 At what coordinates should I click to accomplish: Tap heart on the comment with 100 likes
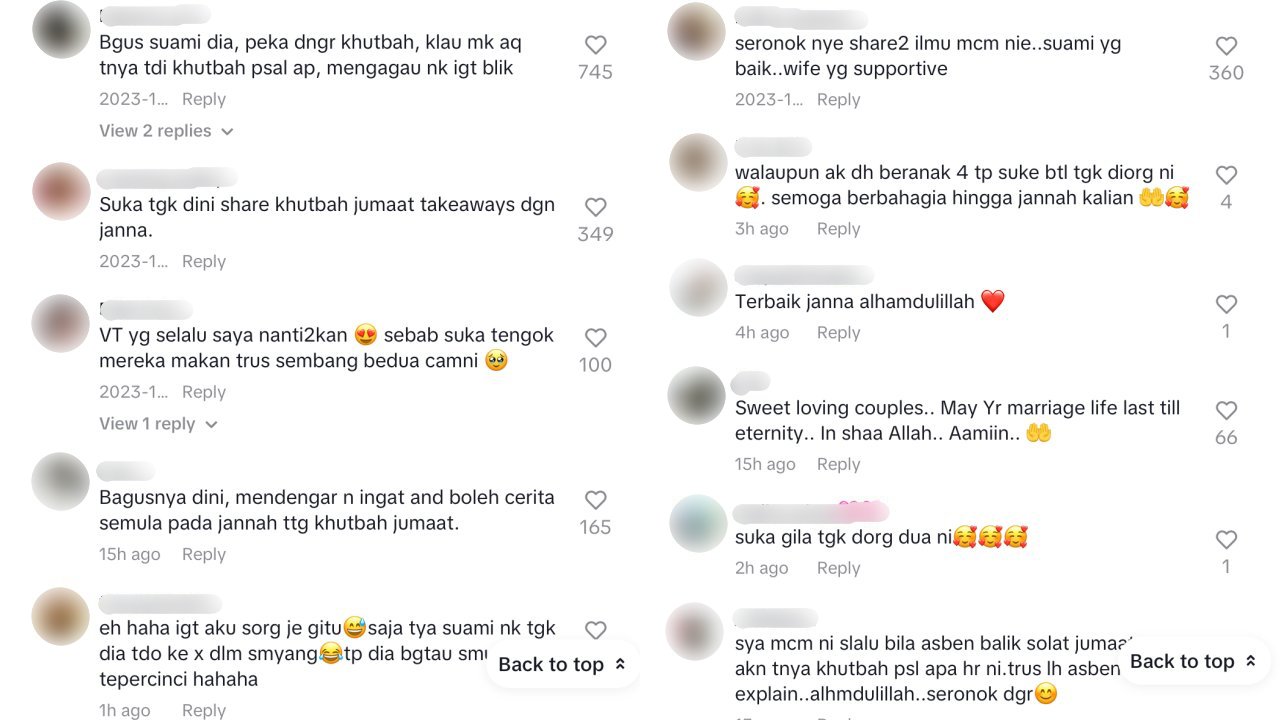point(595,338)
